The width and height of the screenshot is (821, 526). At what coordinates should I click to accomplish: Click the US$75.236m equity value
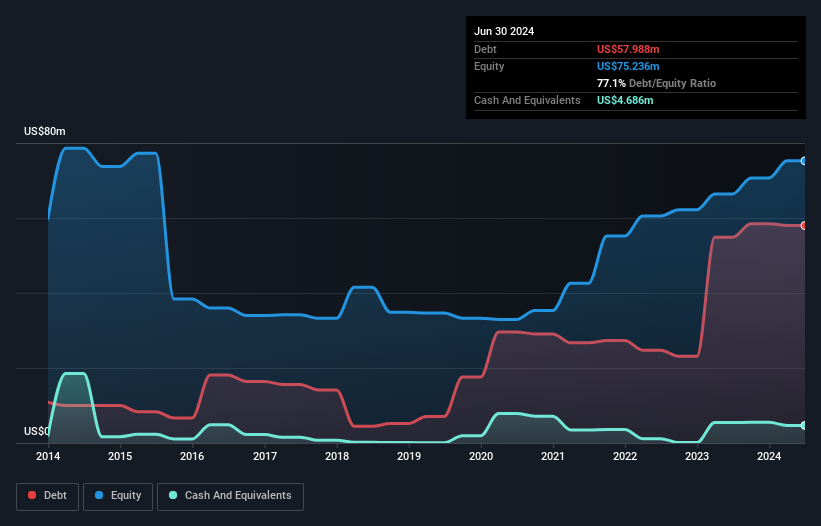coord(628,66)
